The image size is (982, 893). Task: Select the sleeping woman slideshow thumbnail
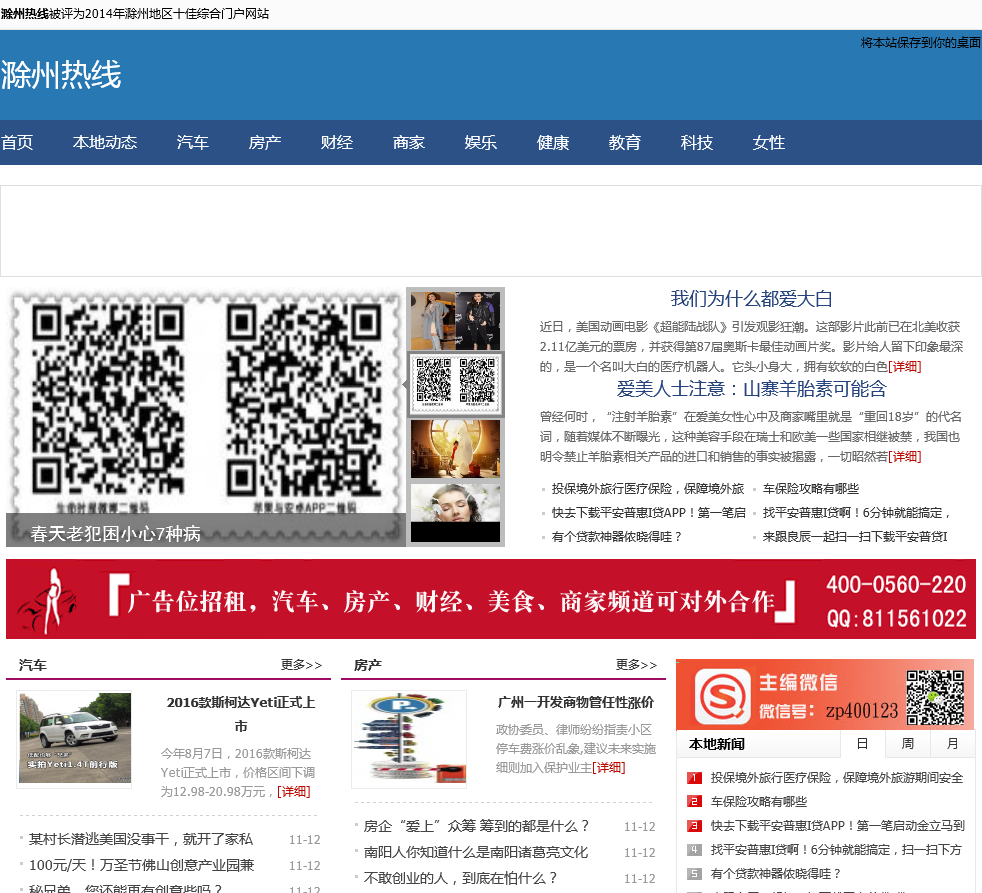click(x=455, y=512)
